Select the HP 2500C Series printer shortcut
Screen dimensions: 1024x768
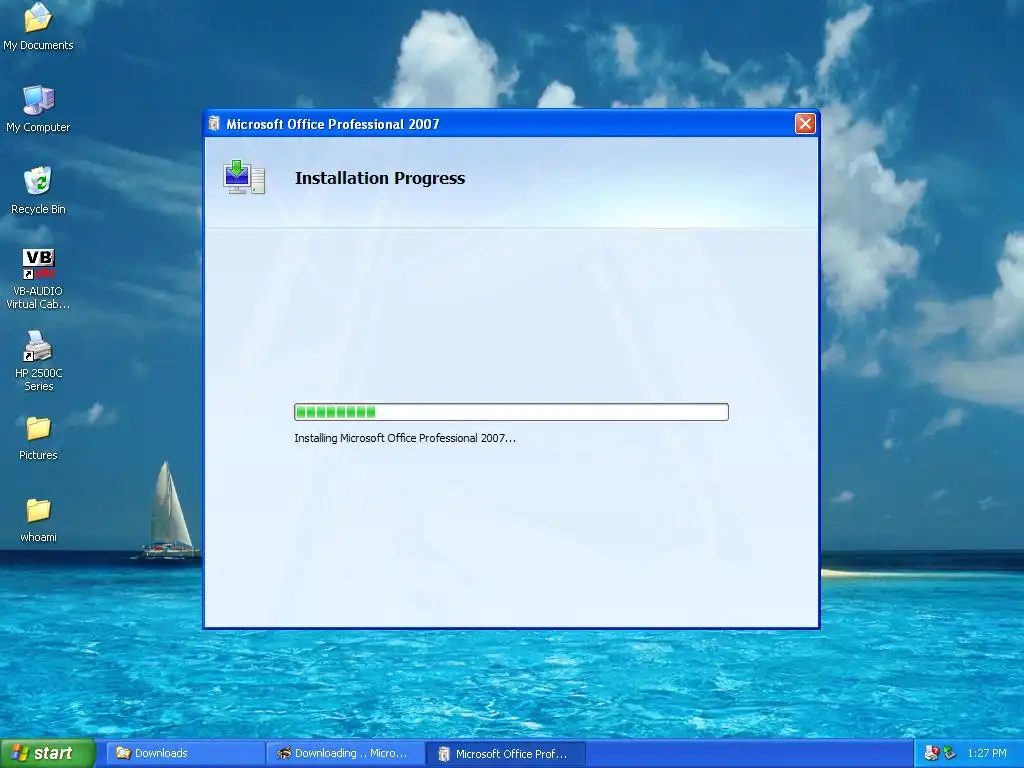[38, 360]
